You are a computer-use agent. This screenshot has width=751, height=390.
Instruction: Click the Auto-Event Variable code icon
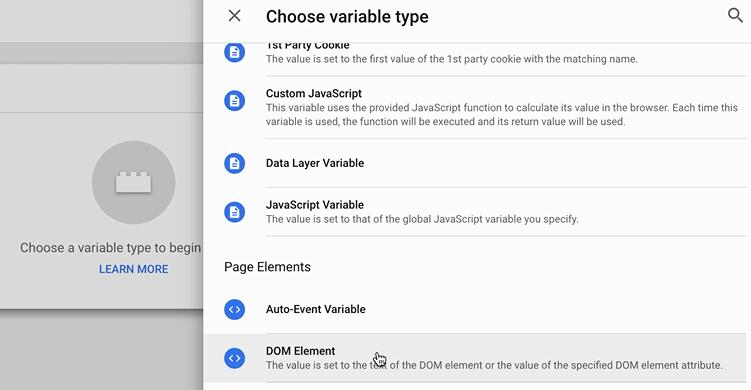pyautogui.click(x=234, y=310)
